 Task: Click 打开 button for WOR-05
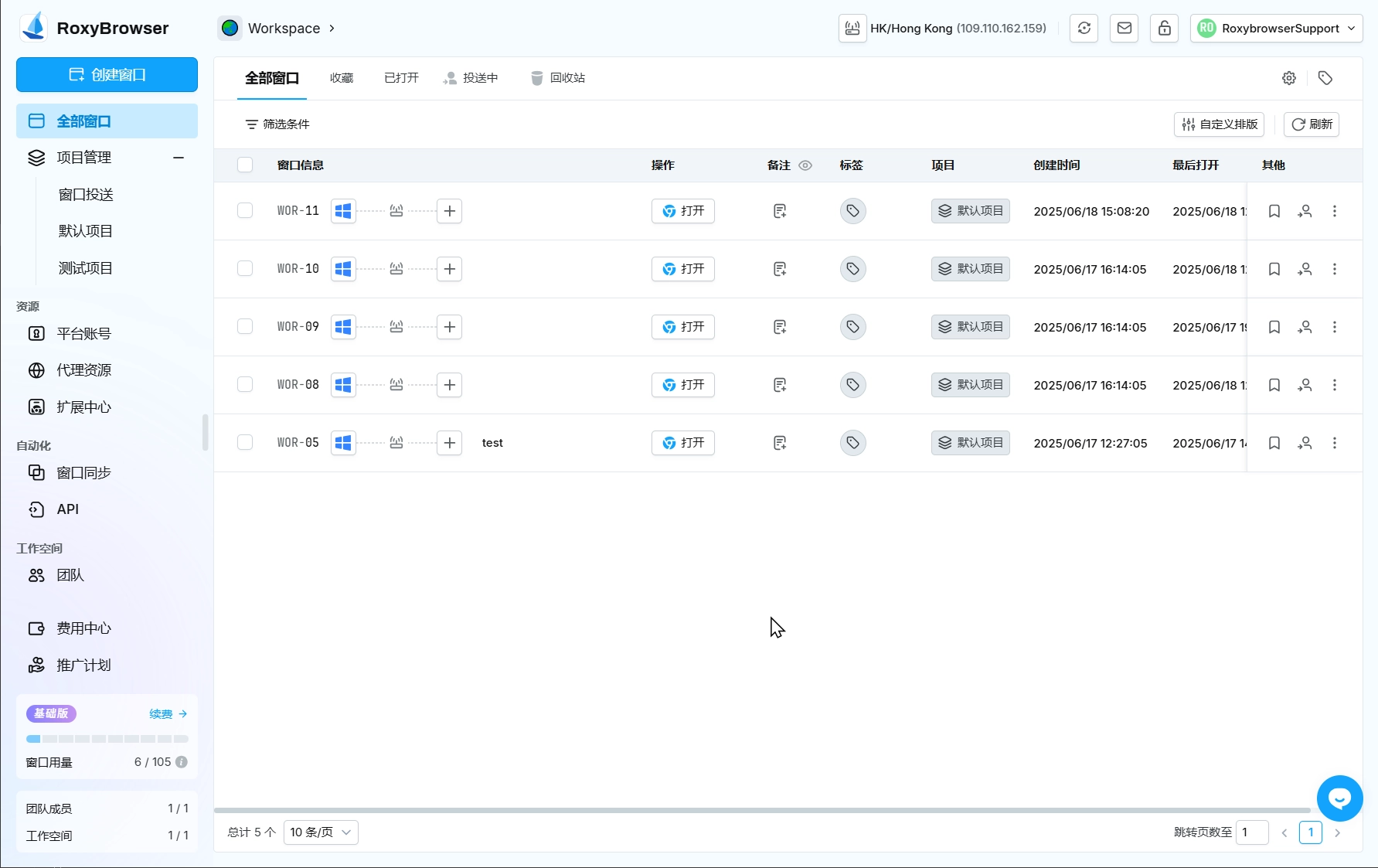683,443
